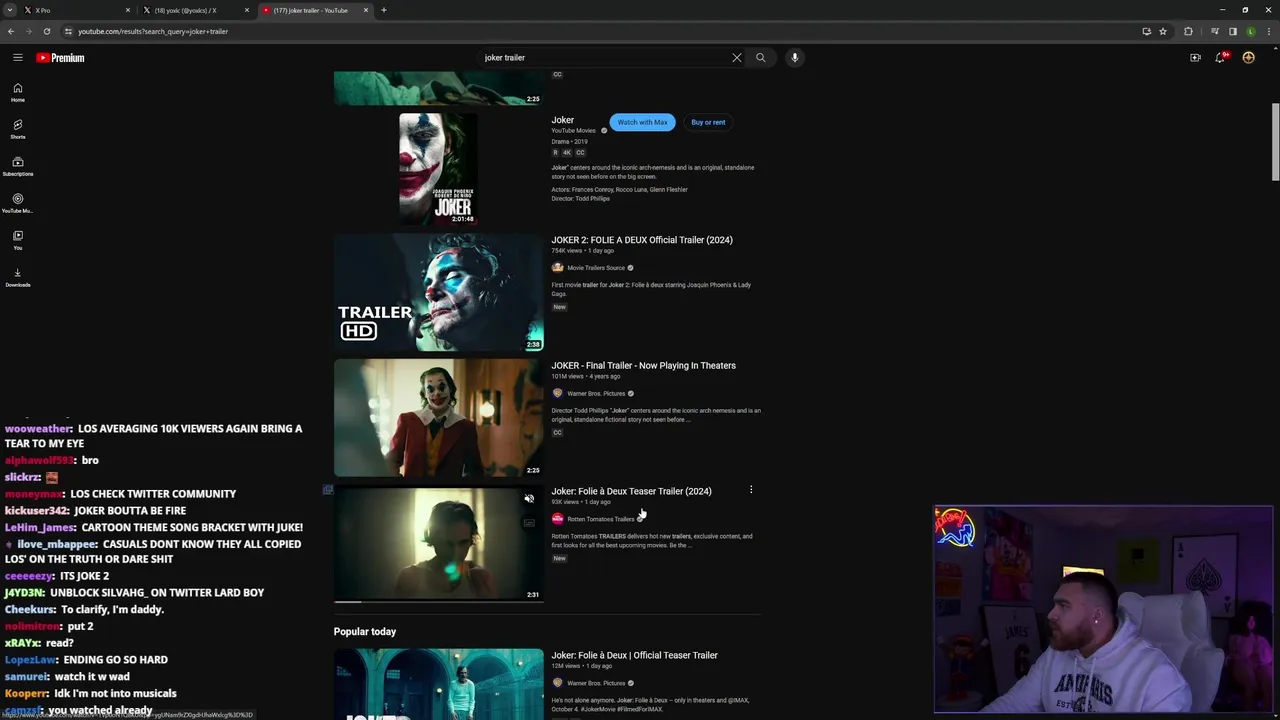The width and height of the screenshot is (1280, 720).
Task: Click the magnifier search button
Action: pyautogui.click(x=761, y=58)
